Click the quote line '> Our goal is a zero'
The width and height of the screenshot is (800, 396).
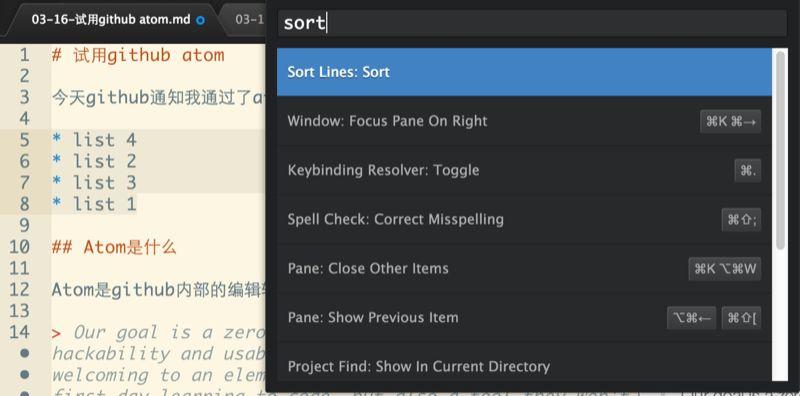[x=159, y=333]
